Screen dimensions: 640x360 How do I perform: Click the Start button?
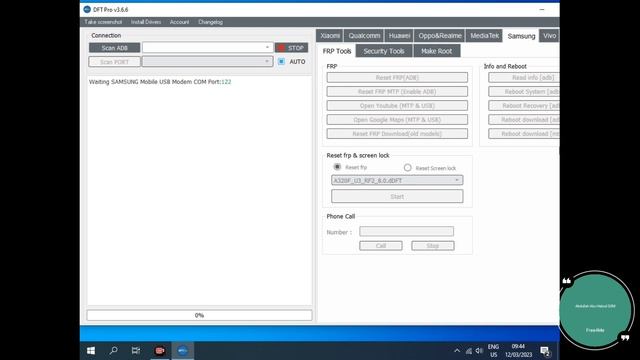(x=397, y=196)
